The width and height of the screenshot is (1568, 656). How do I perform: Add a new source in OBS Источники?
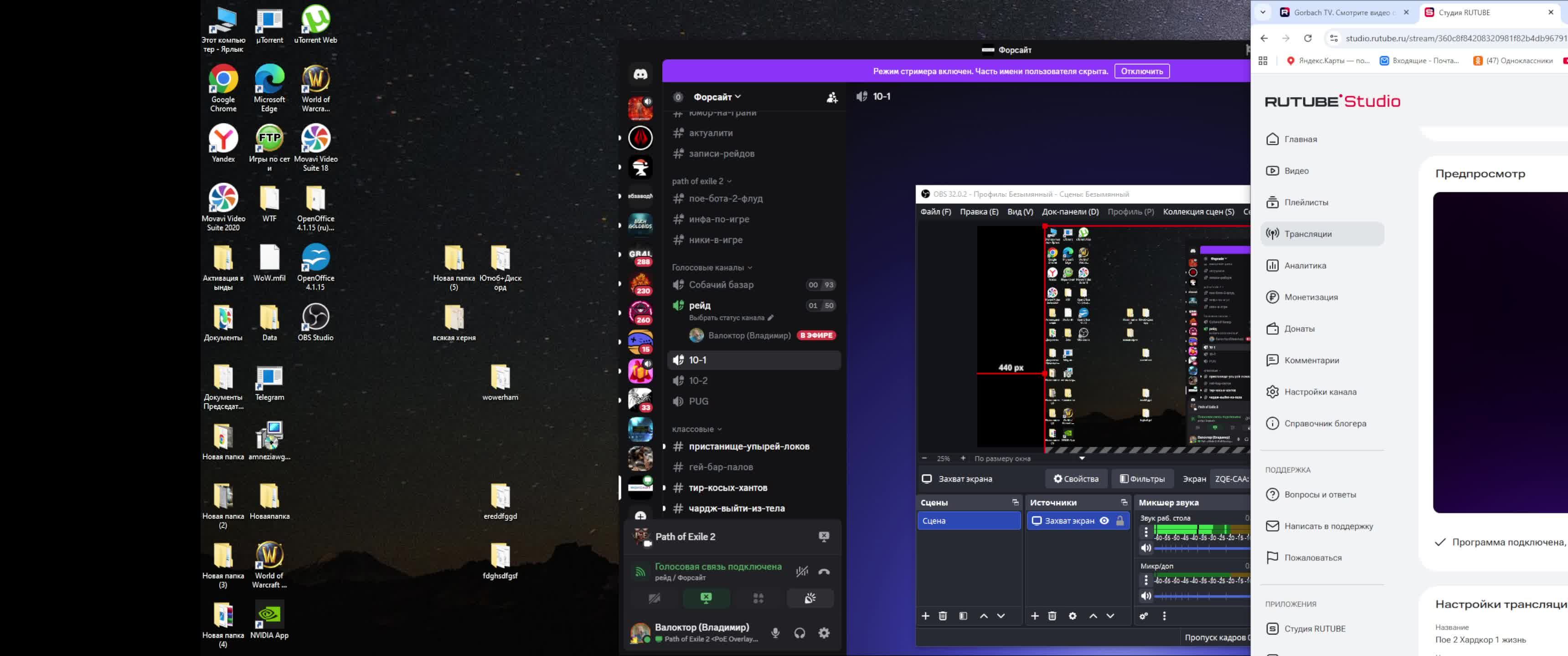click(1034, 616)
